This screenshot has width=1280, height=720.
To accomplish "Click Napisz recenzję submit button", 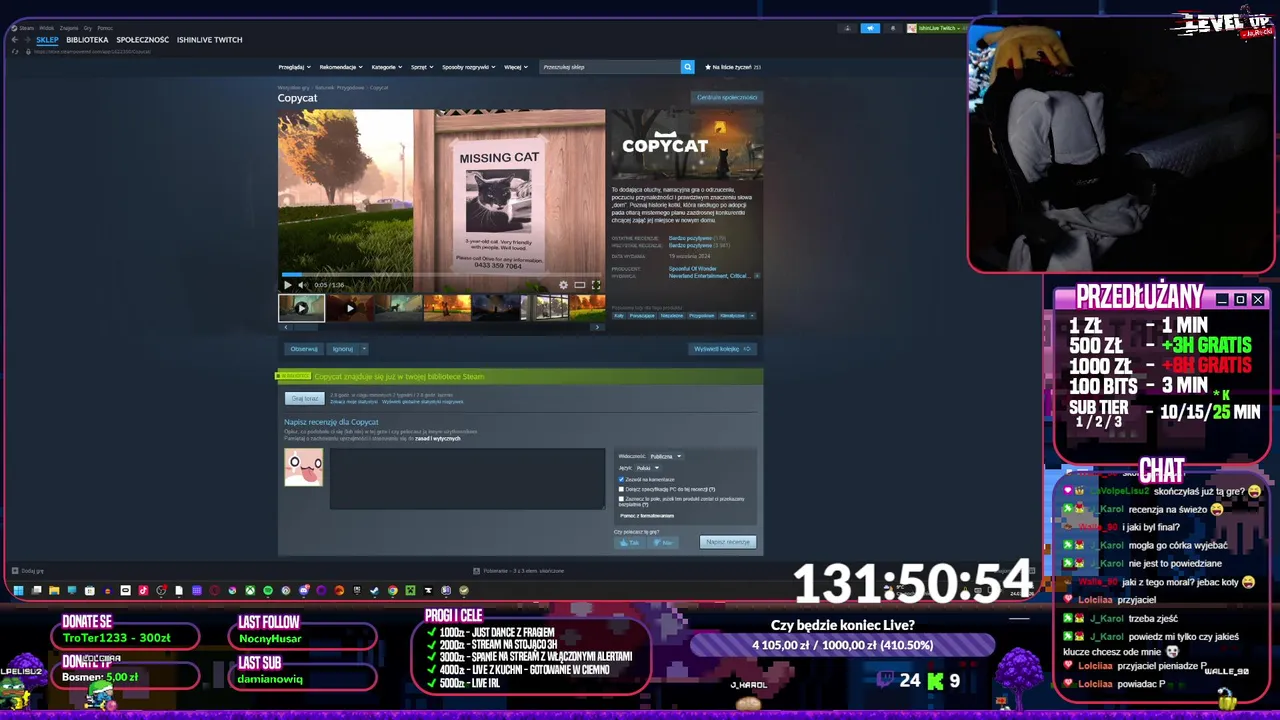I will coord(728,542).
